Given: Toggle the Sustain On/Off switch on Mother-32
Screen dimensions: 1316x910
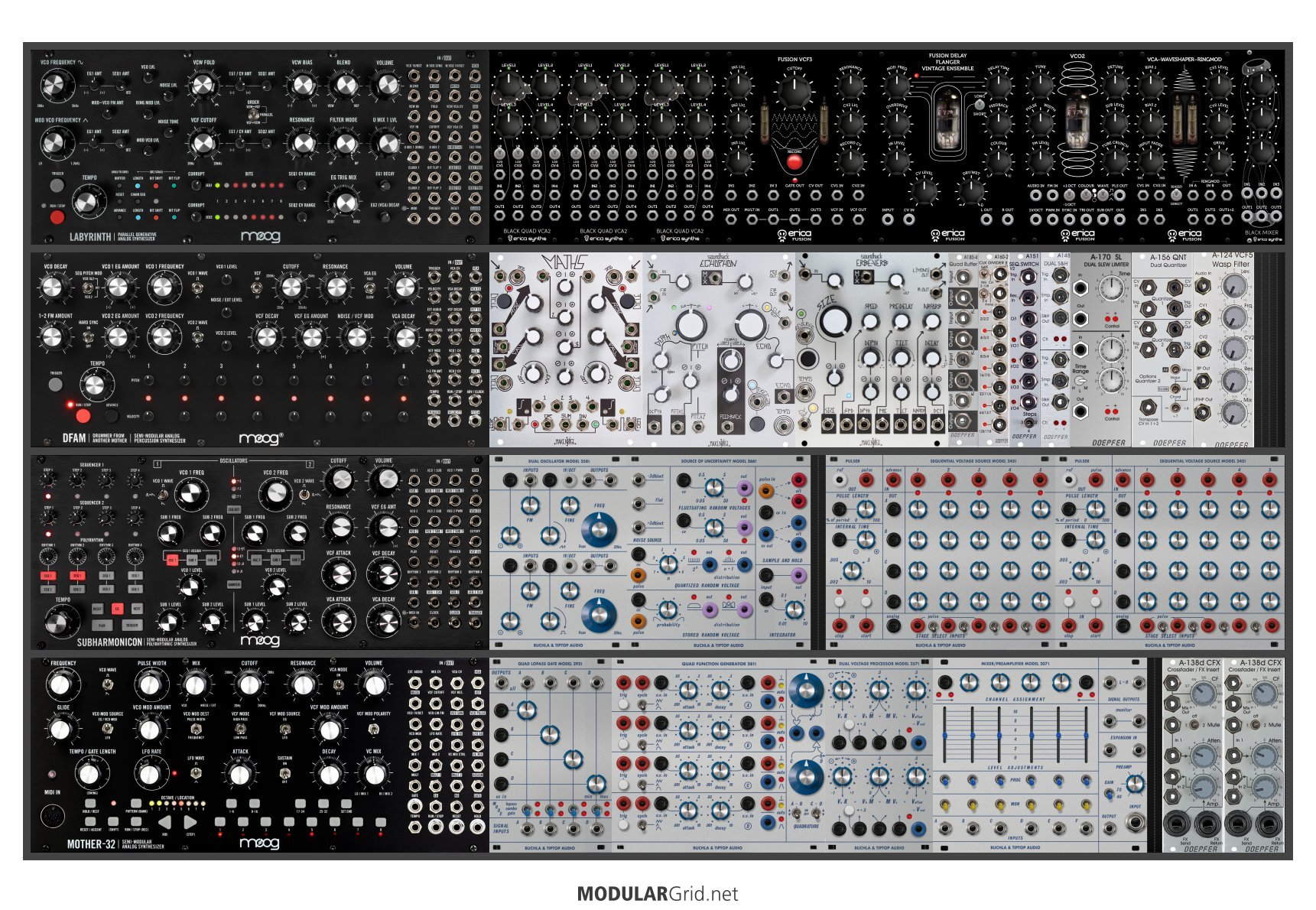Looking at the screenshot, I should click(284, 772).
